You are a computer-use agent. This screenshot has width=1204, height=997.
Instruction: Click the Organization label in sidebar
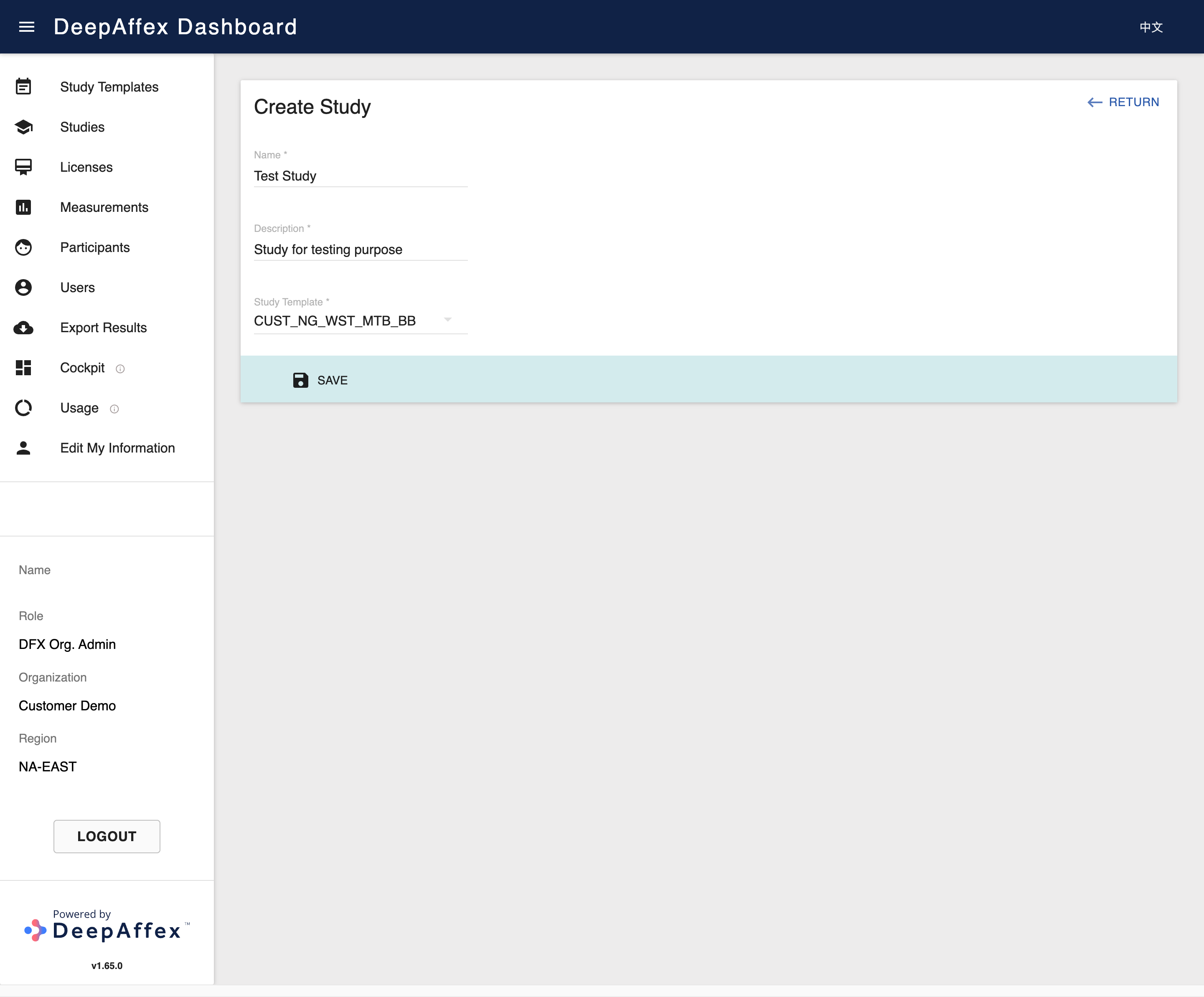coord(53,677)
